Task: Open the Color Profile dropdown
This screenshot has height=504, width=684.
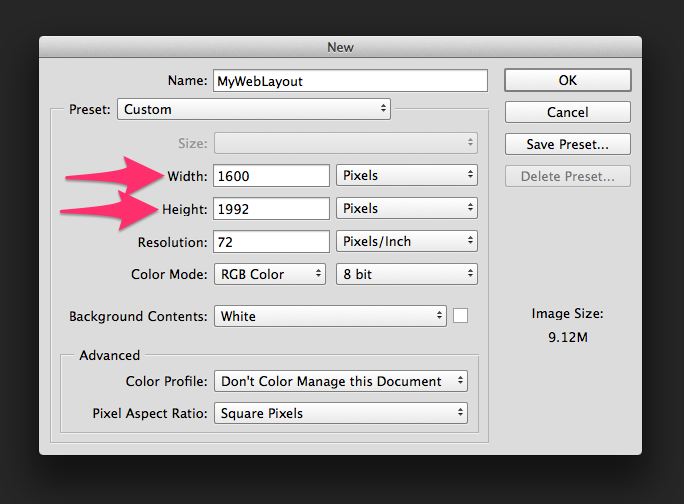Action: tap(341, 381)
